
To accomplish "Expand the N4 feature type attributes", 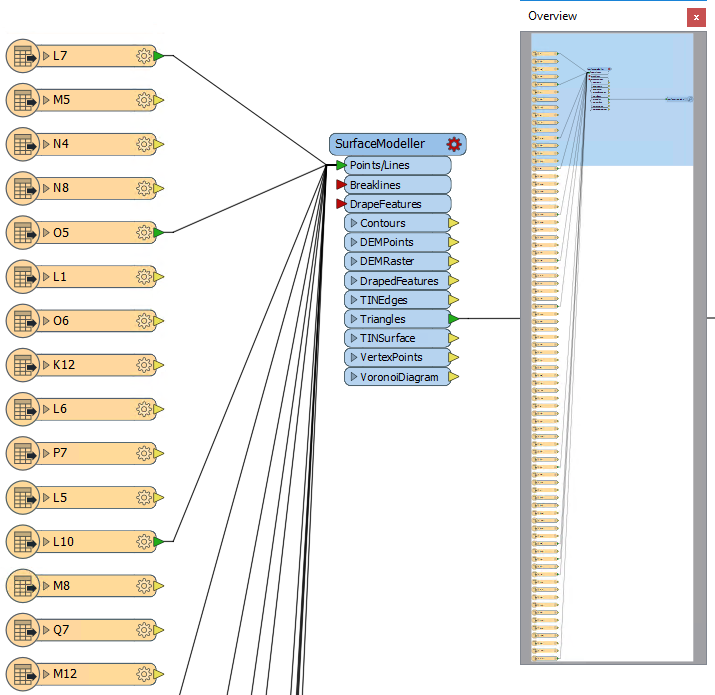I will point(46,144).
